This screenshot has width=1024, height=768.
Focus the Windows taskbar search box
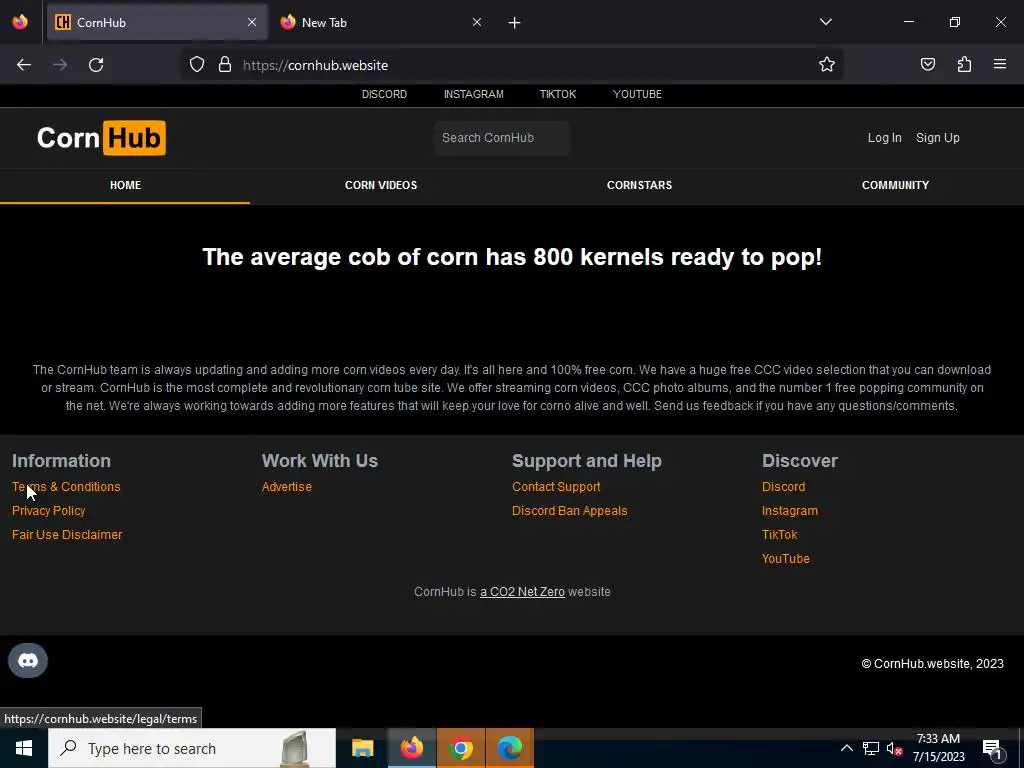point(192,748)
